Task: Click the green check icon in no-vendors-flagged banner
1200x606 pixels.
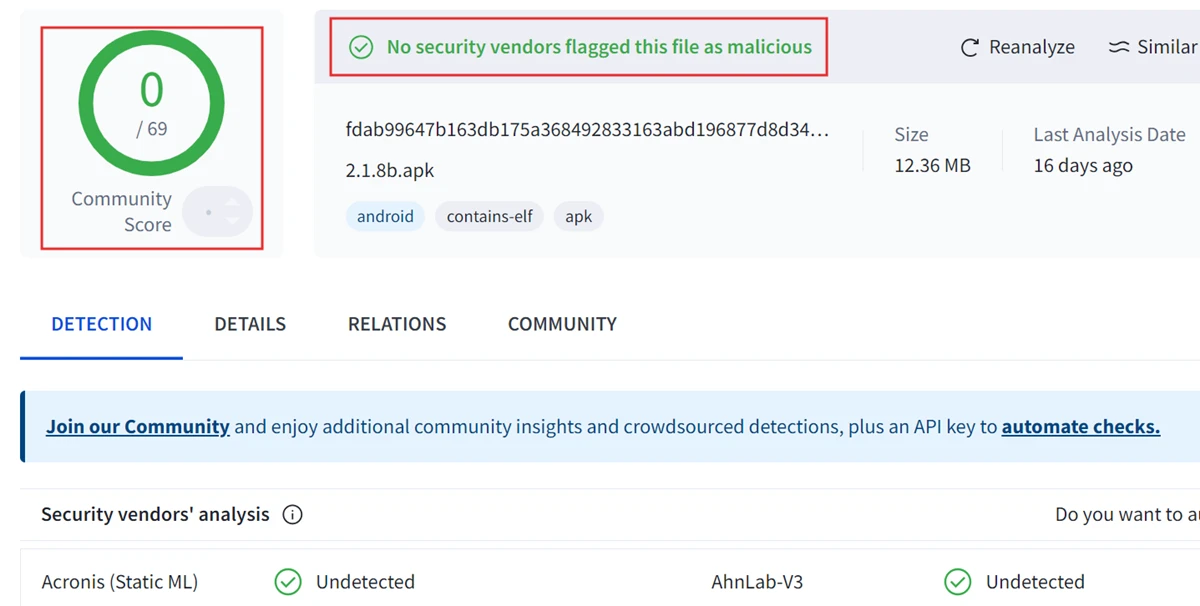Action: point(360,47)
